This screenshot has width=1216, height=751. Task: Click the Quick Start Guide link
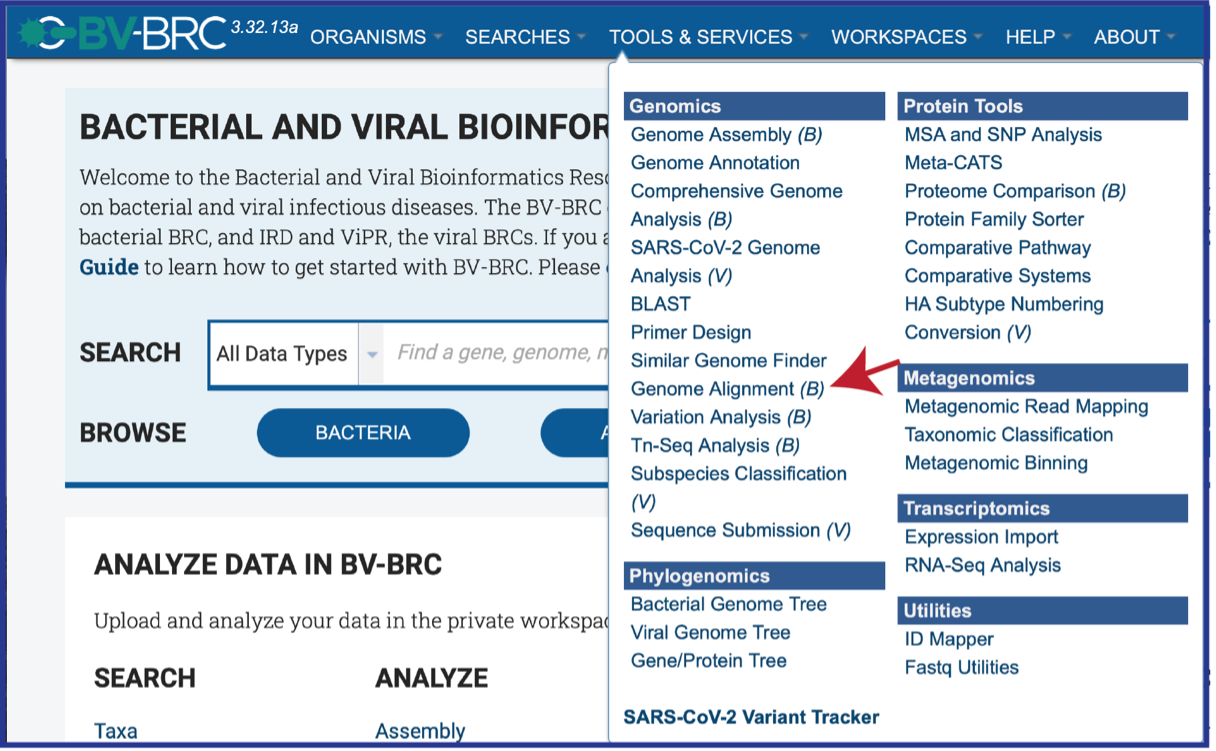(x=108, y=268)
